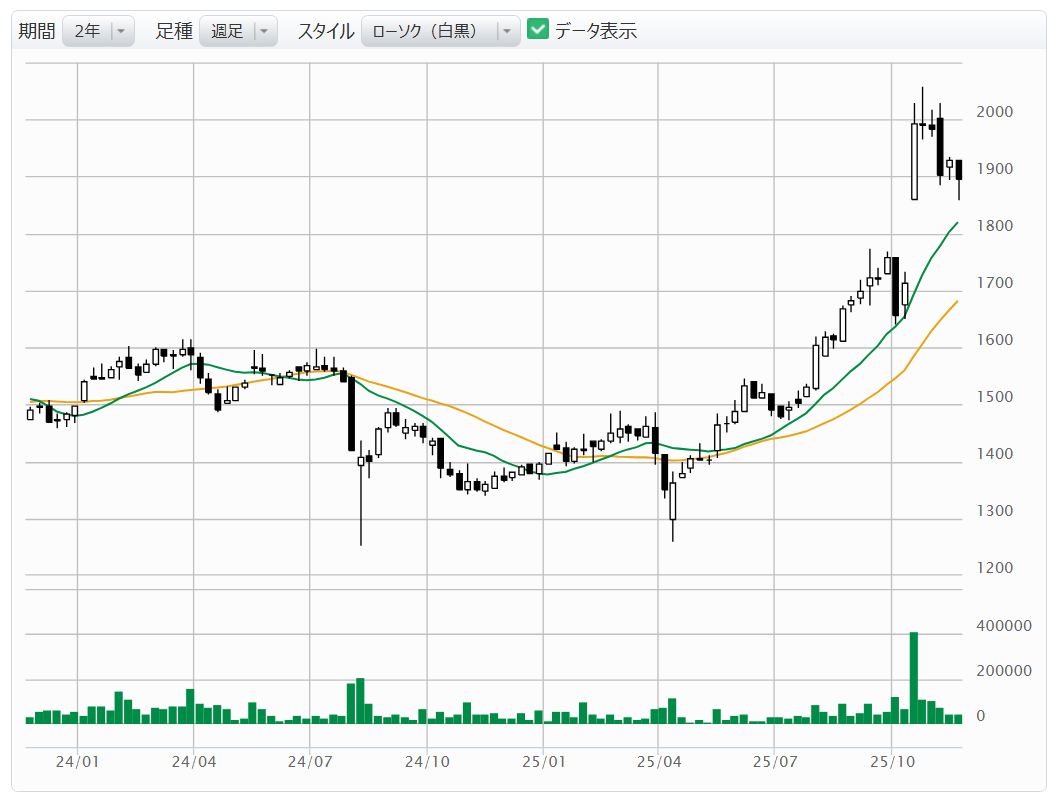The width and height of the screenshot is (1056, 801).
Task: Select the 25/04 date label on x-axis
Action: coord(658,762)
